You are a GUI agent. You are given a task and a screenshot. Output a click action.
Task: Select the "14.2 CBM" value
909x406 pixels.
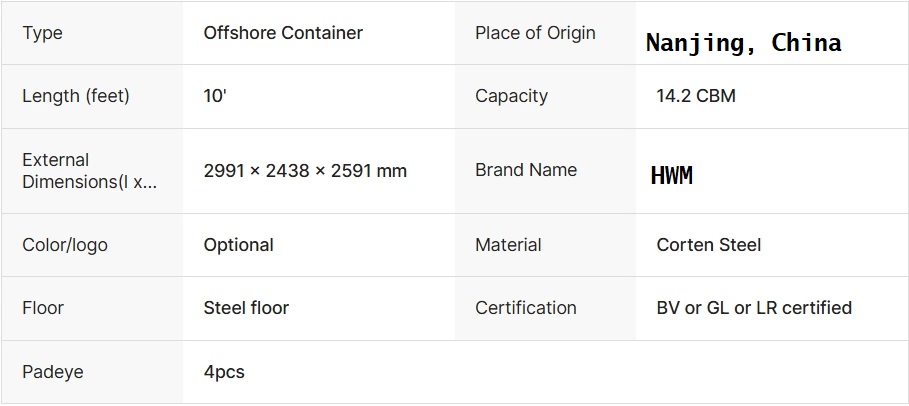click(x=696, y=96)
